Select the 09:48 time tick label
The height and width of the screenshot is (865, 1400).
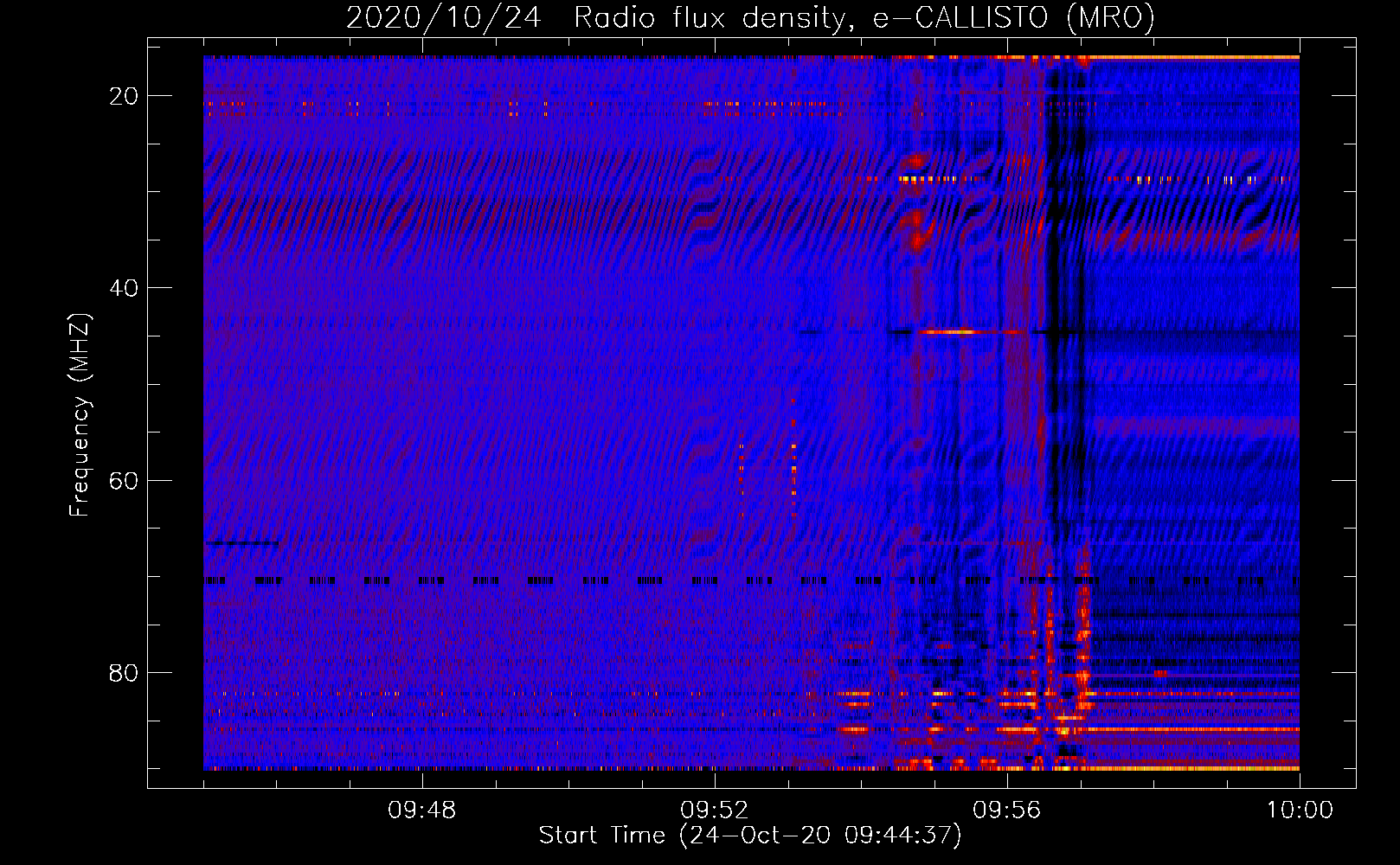[x=421, y=811]
